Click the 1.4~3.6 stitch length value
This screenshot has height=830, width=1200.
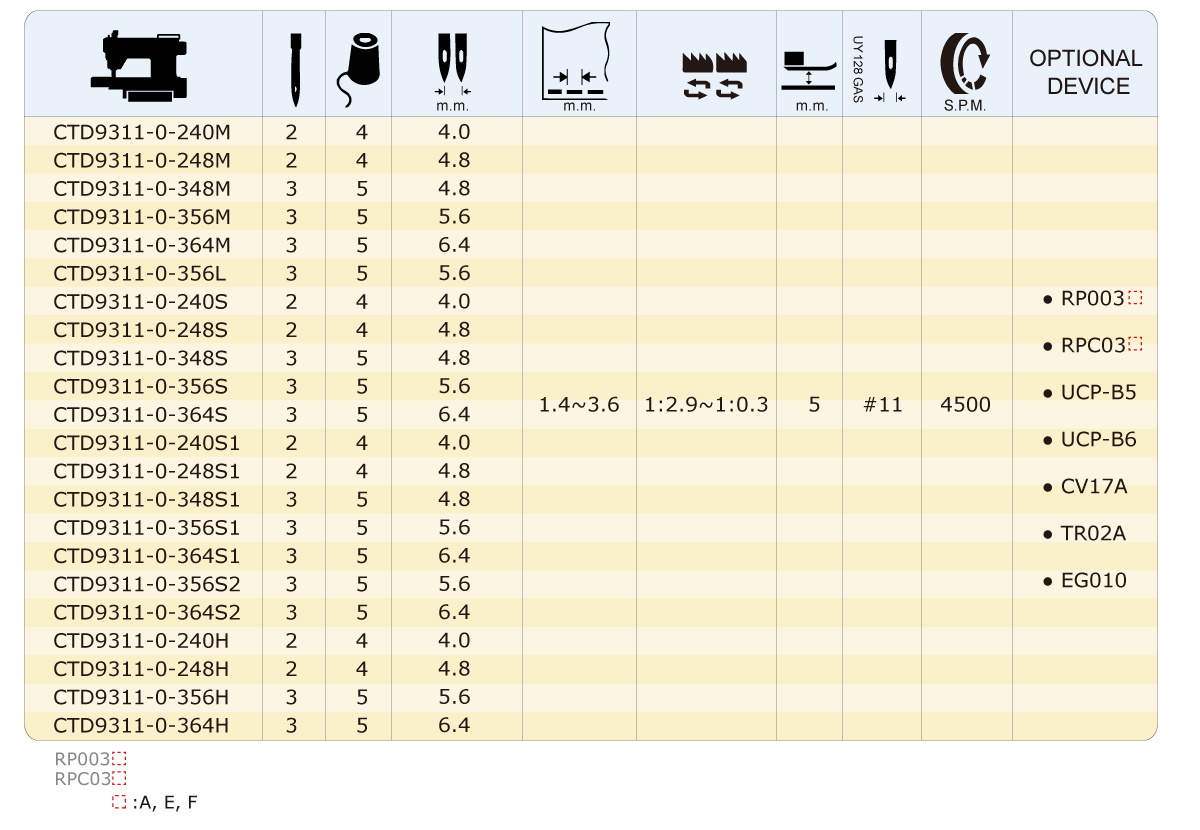(x=579, y=405)
